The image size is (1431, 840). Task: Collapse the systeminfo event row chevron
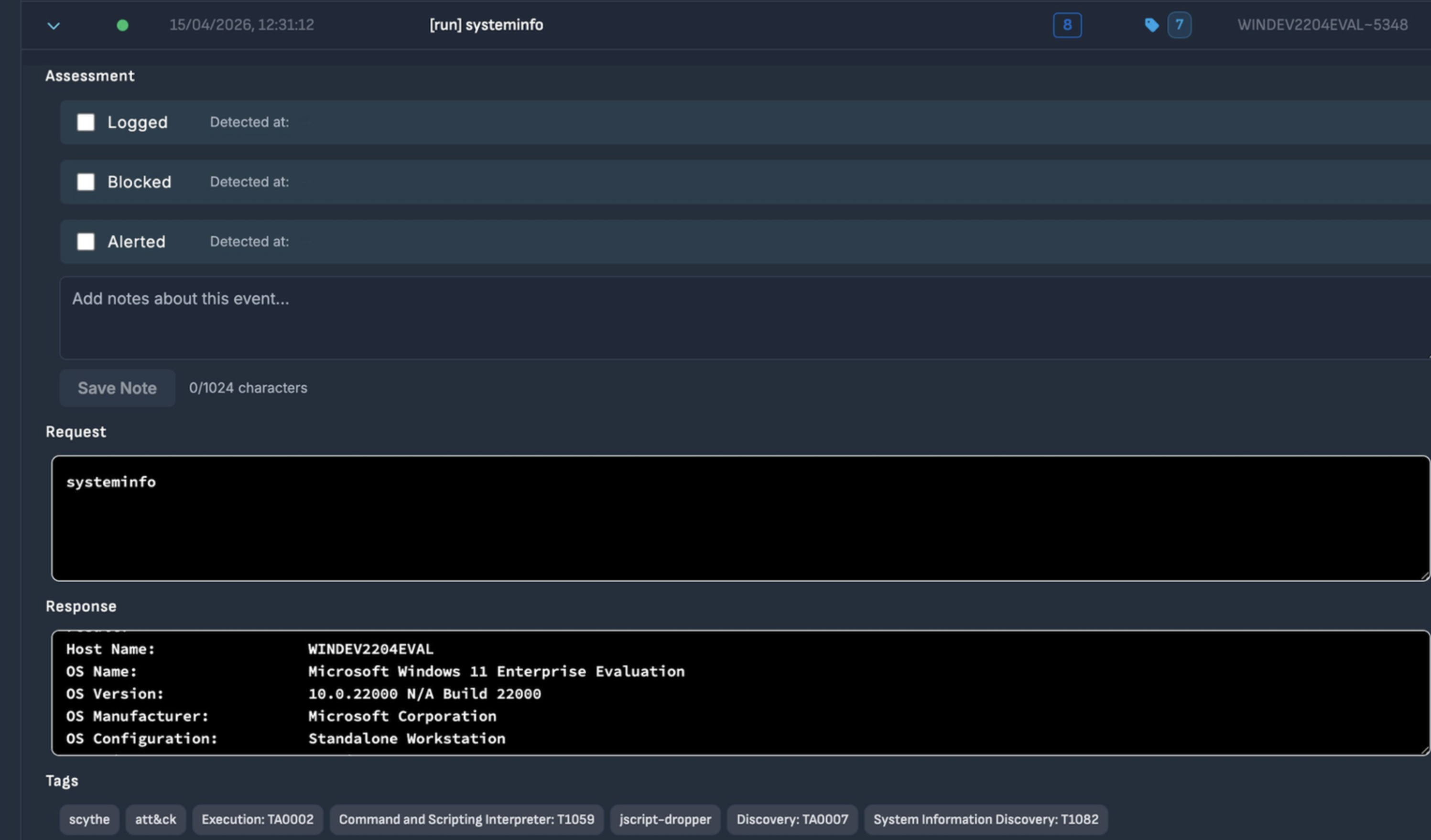[54, 25]
